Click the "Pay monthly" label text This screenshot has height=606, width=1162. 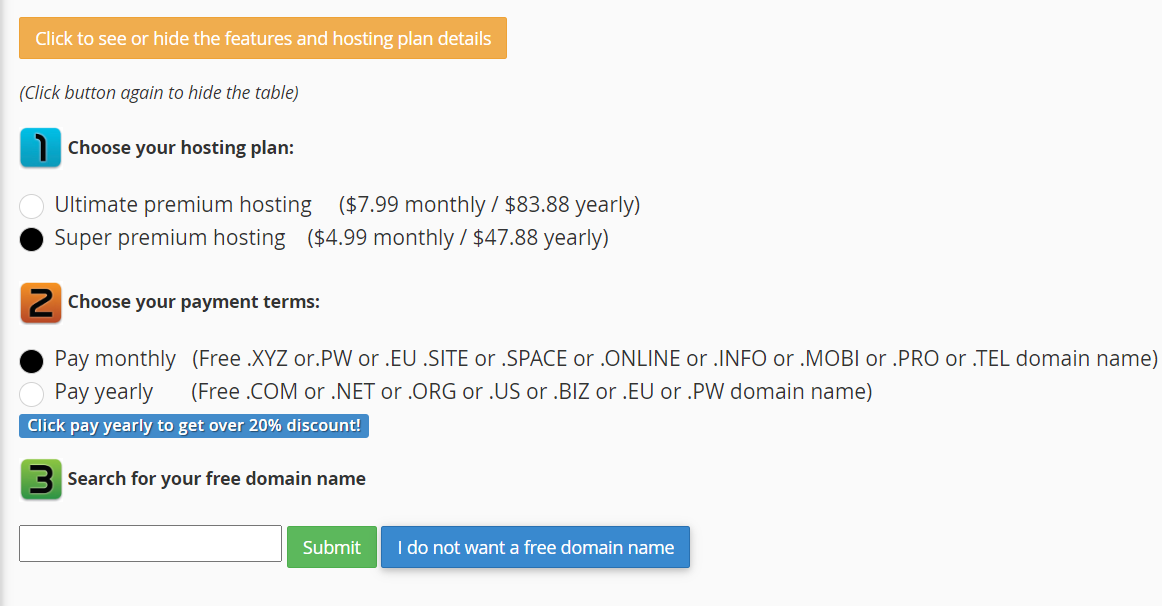point(115,358)
